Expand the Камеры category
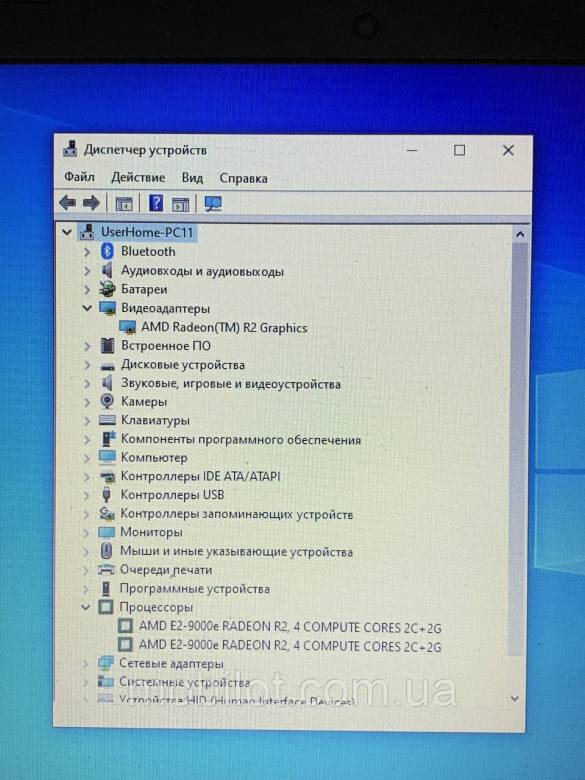 point(87,402)
